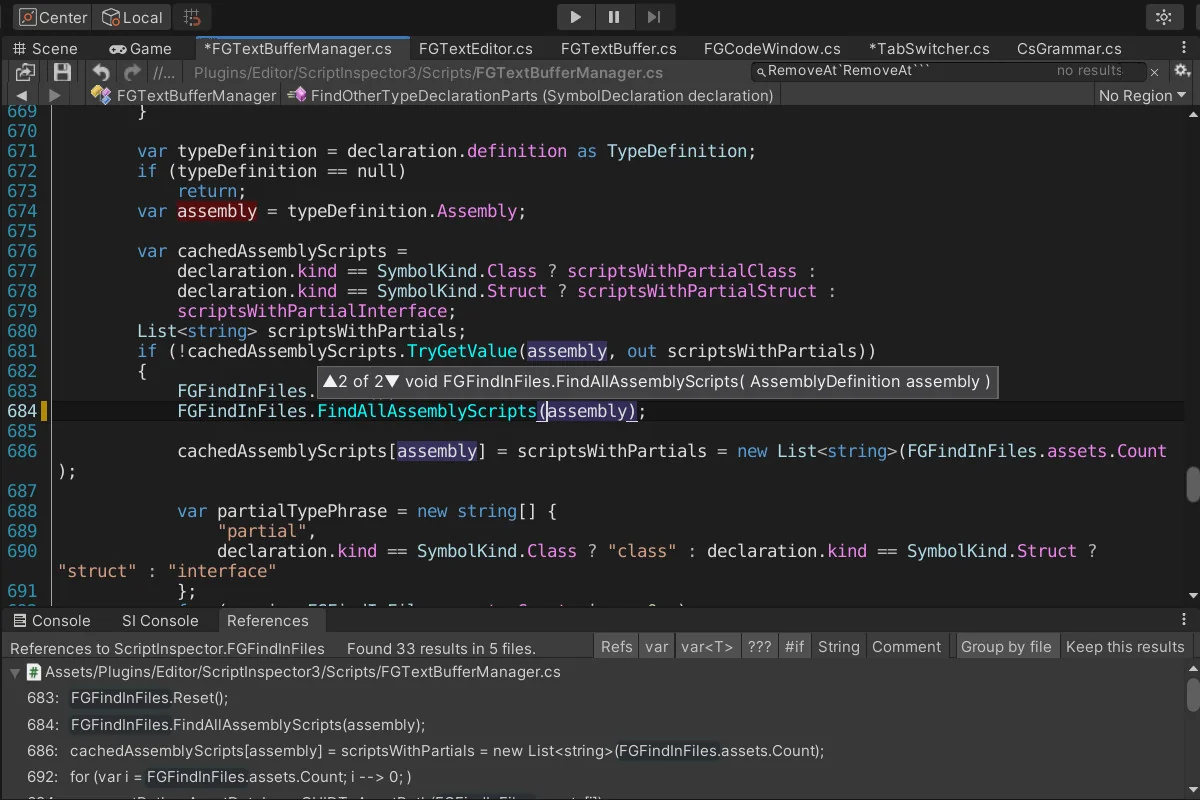The width and height of the screenshot is (1200, 800).
Task: Navigate back with the left arrow
Action: (22, 95)
